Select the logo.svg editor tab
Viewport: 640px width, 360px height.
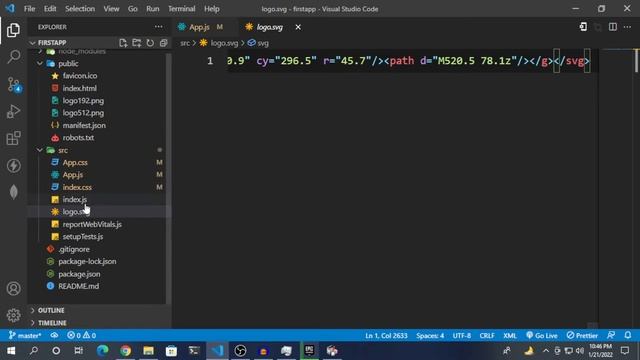[x=269, y=27]
